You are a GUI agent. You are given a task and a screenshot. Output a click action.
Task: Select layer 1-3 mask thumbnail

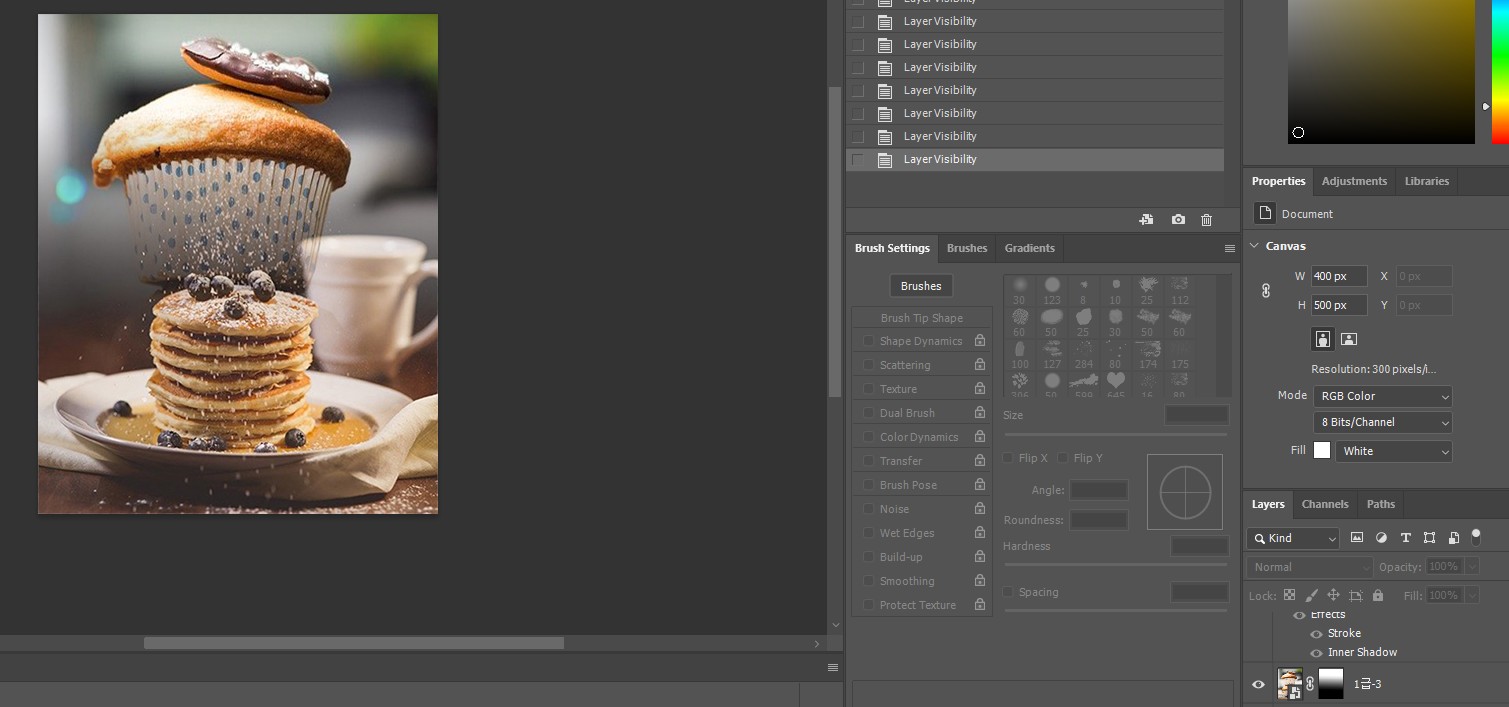[x=1331, y=684]
